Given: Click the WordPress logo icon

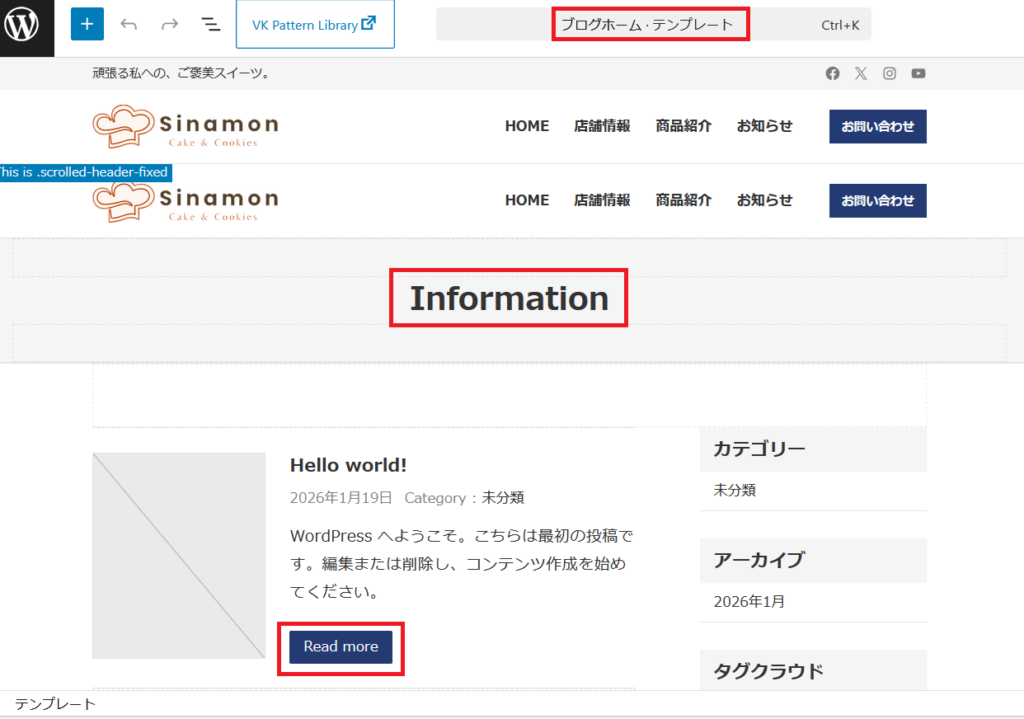Looking at the screenshot, I should (21, 24).
